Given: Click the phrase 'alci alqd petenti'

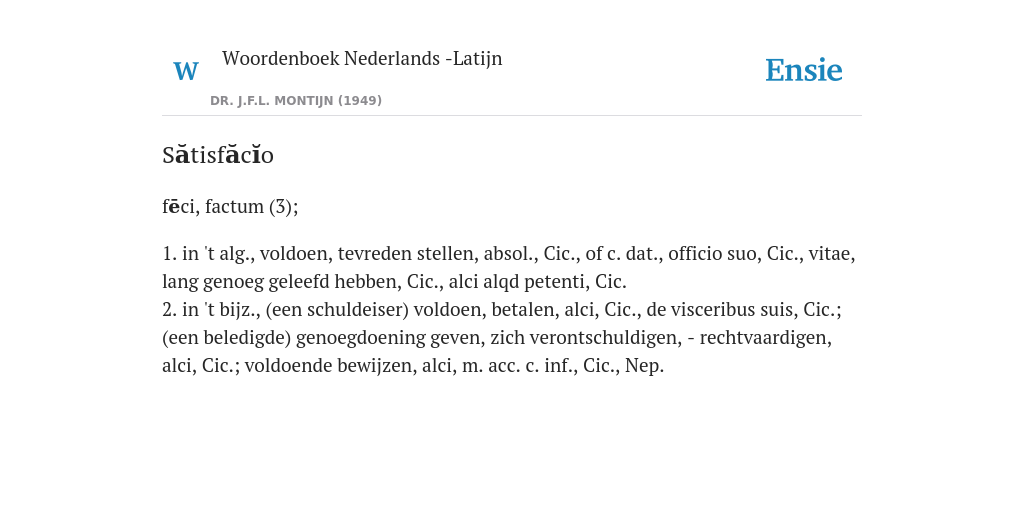Looking at the screenshot, I should click(x=519, y=281).
